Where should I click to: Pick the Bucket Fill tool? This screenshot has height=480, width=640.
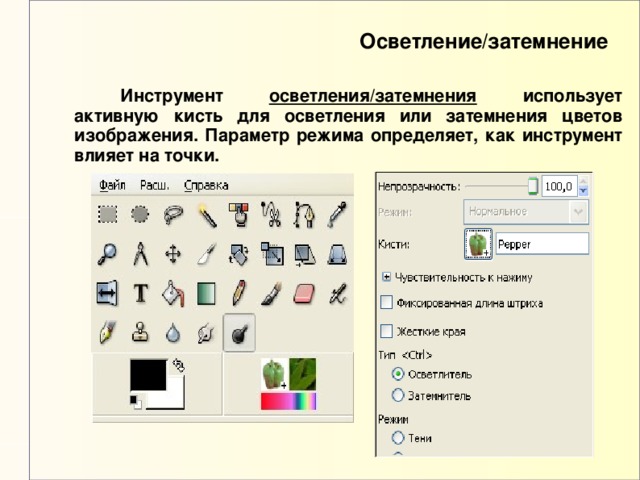point(173,293)
